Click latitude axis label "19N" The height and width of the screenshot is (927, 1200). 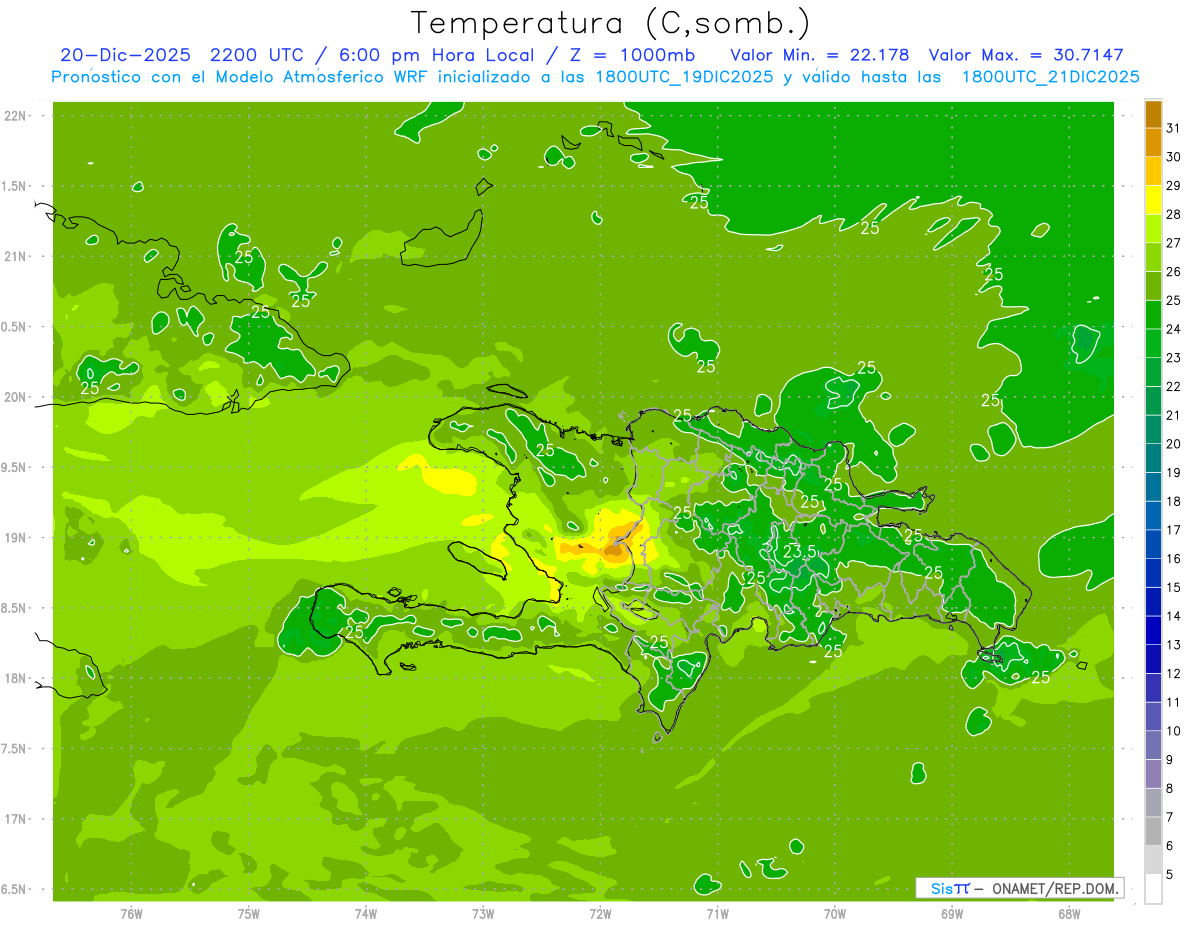(x=16, y=538)
